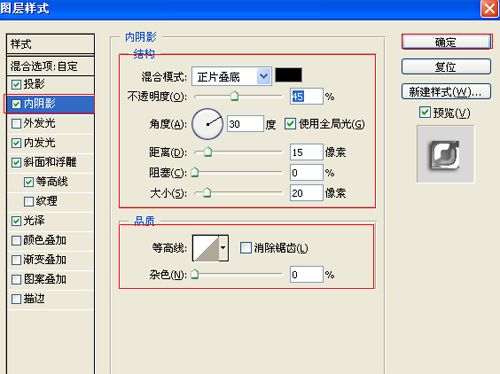Toggle the 斜面和浮雕 bevel checkbox
Viewport: 500px width, 374px height.
pos(16,163)
